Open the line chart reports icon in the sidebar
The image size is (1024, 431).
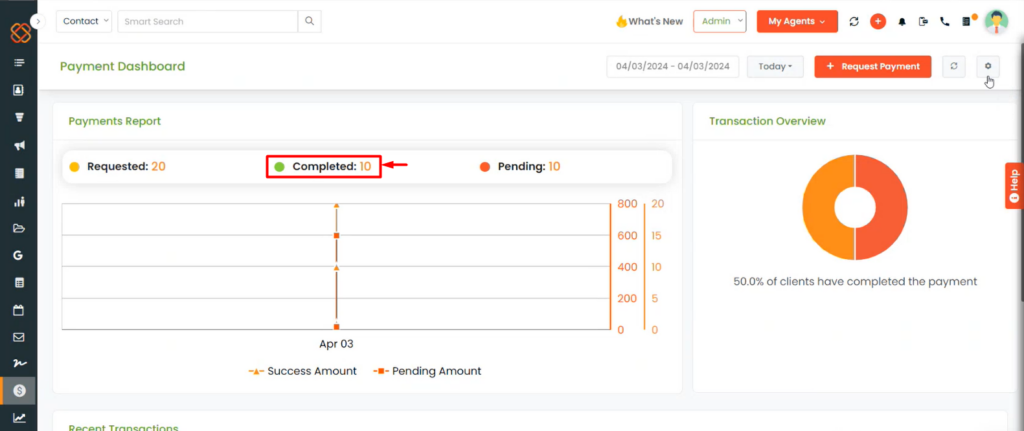(19, 418)
